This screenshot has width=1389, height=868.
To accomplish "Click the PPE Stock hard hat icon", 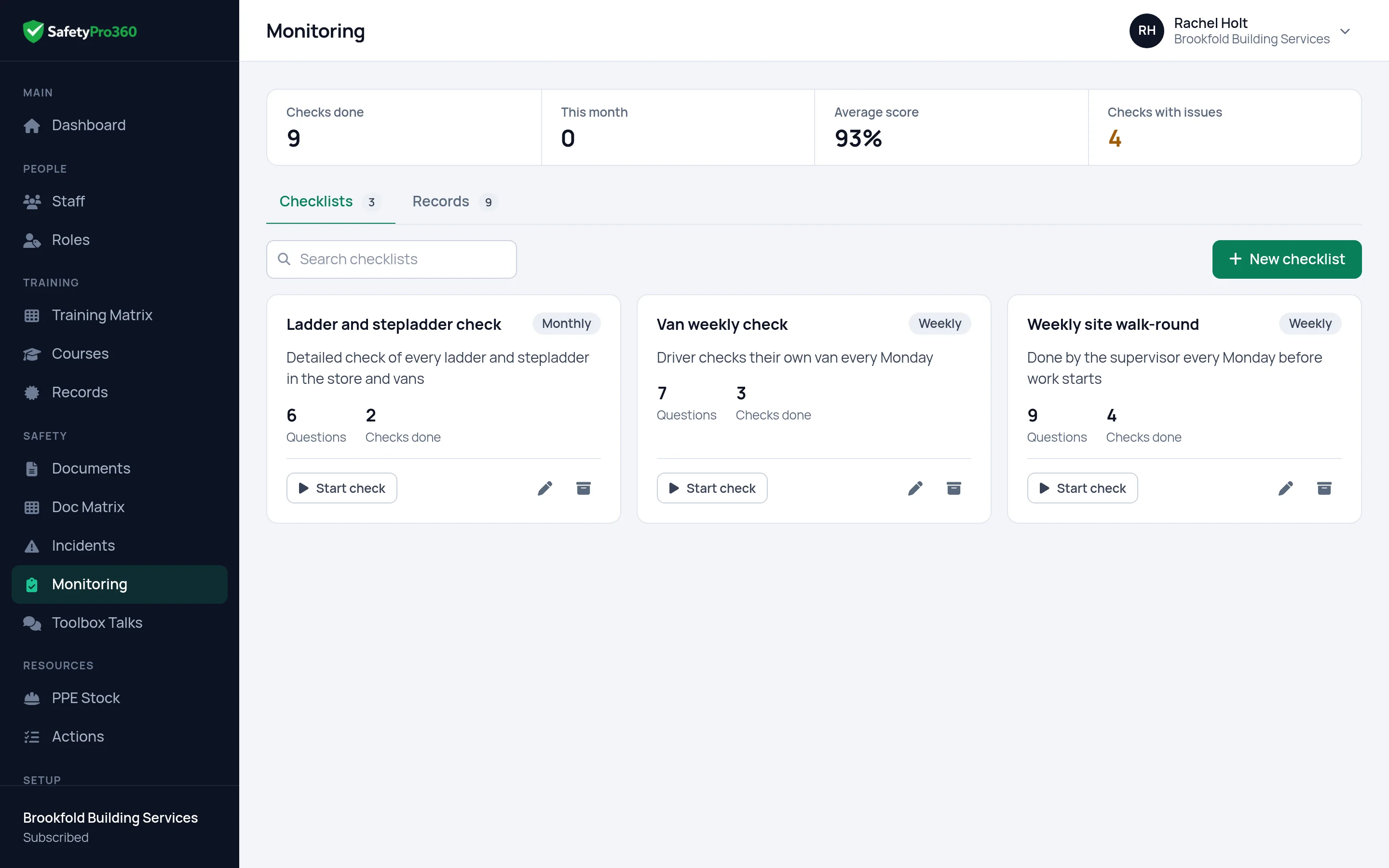I will pyautogui.click(x=31, y=698).
